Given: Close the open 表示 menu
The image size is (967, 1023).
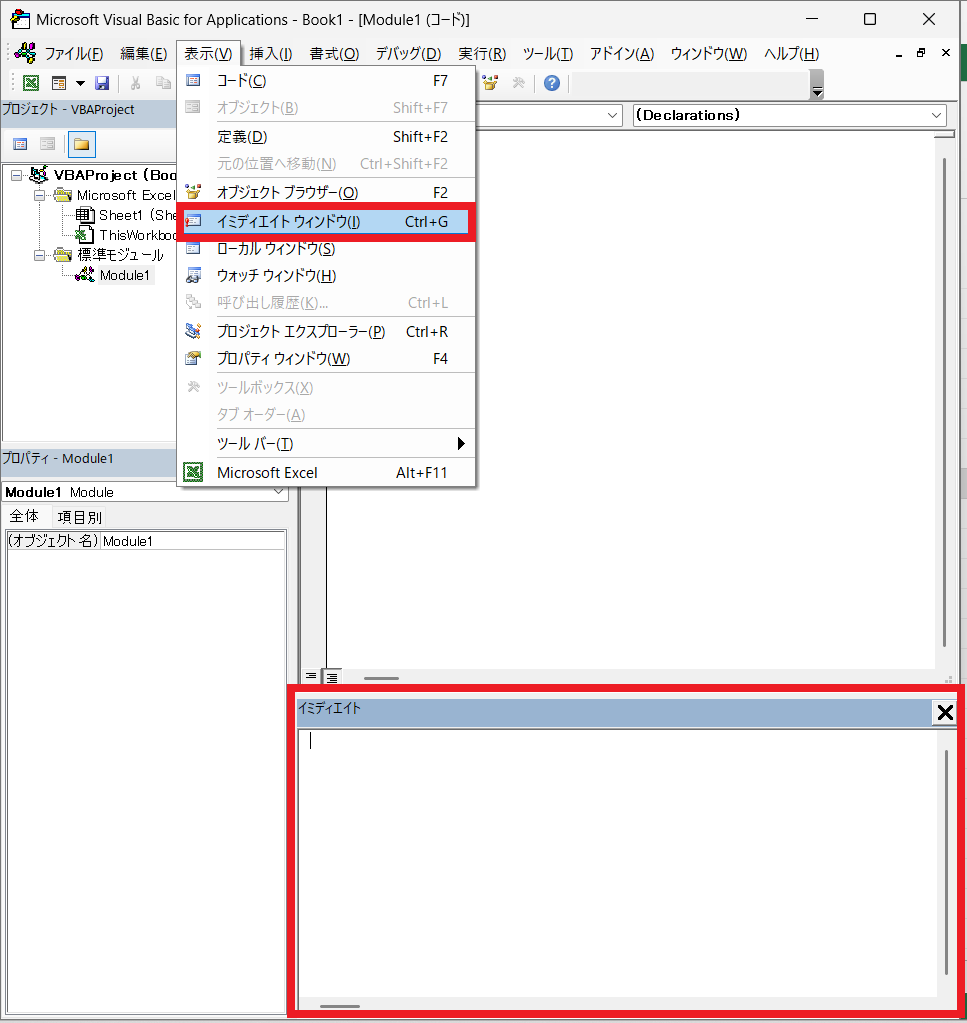Looking at the screenshot, I should [x=208, y=53].
